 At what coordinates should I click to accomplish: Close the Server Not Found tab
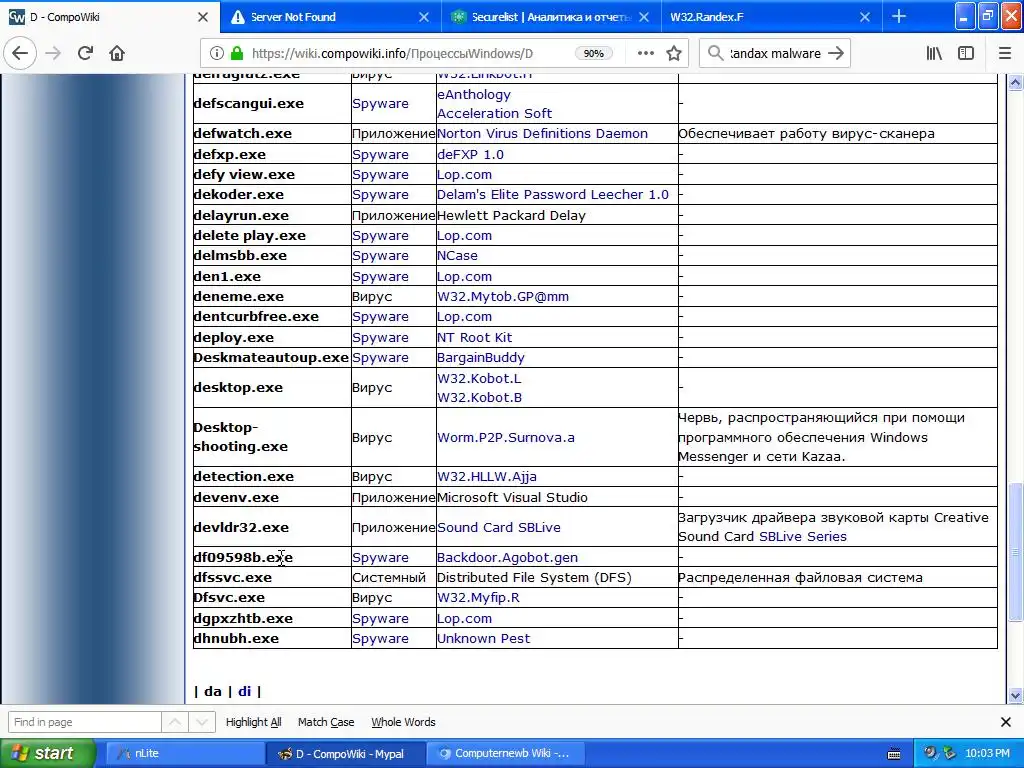point(424,17)
